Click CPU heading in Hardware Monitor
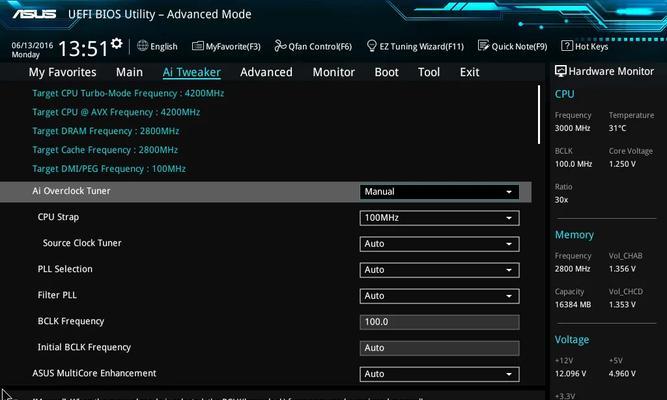Screen dimensions: 667x400 [x=564, y=94]
